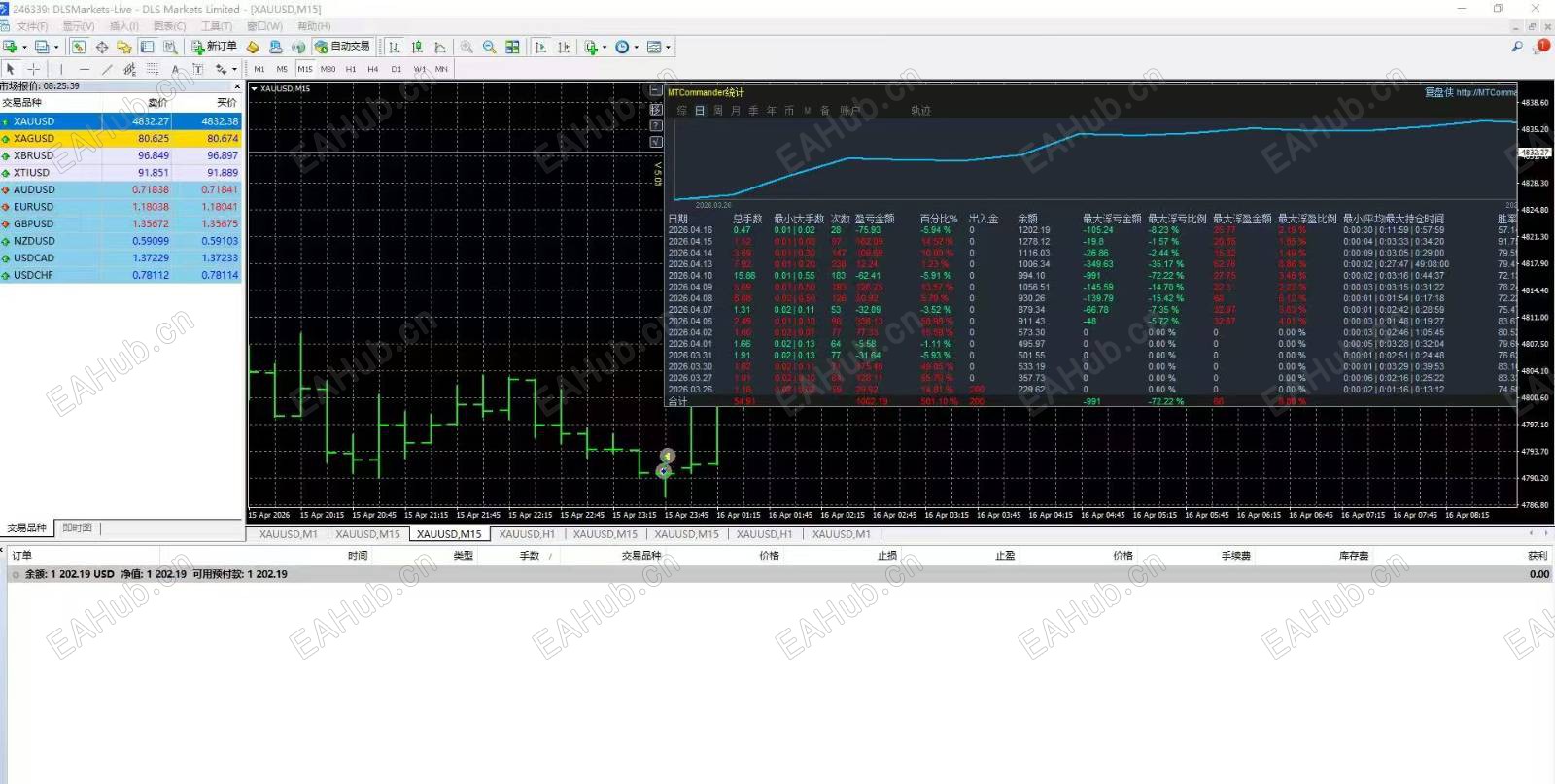The width and height of the screenshot is (1555, 784).
Task: Select the Text Label tool
Action: pyautogui.click(x=197, y=69)
